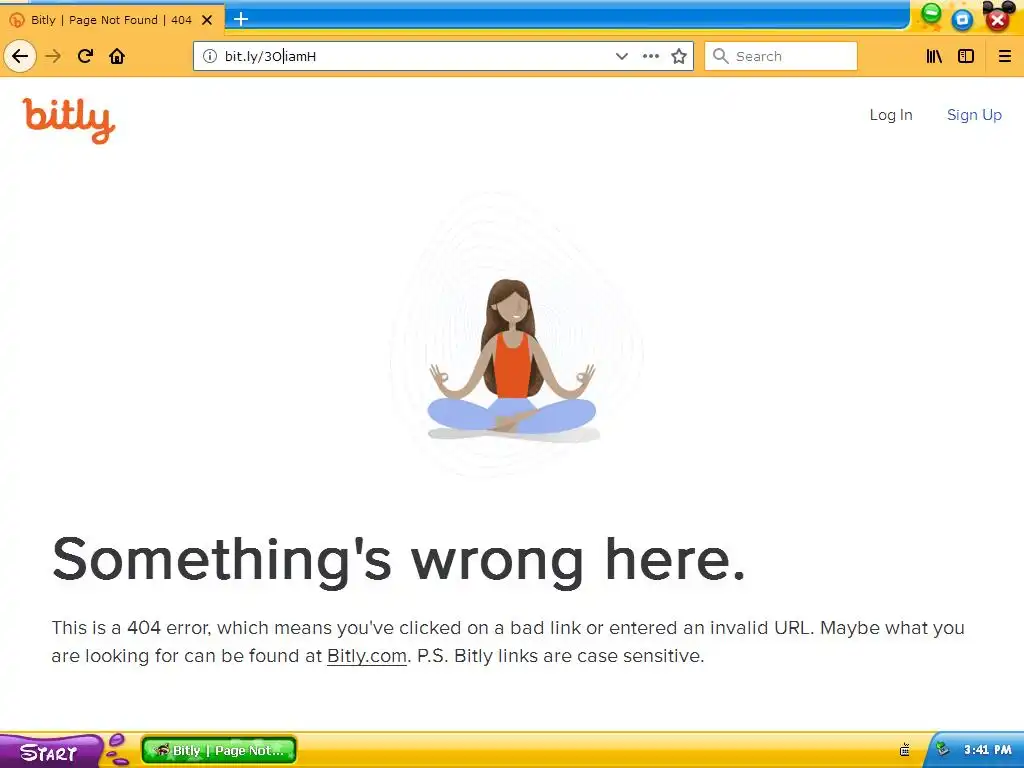Minimize the window with green button
The image size is (1024, 768).
(x=931, y=12)
